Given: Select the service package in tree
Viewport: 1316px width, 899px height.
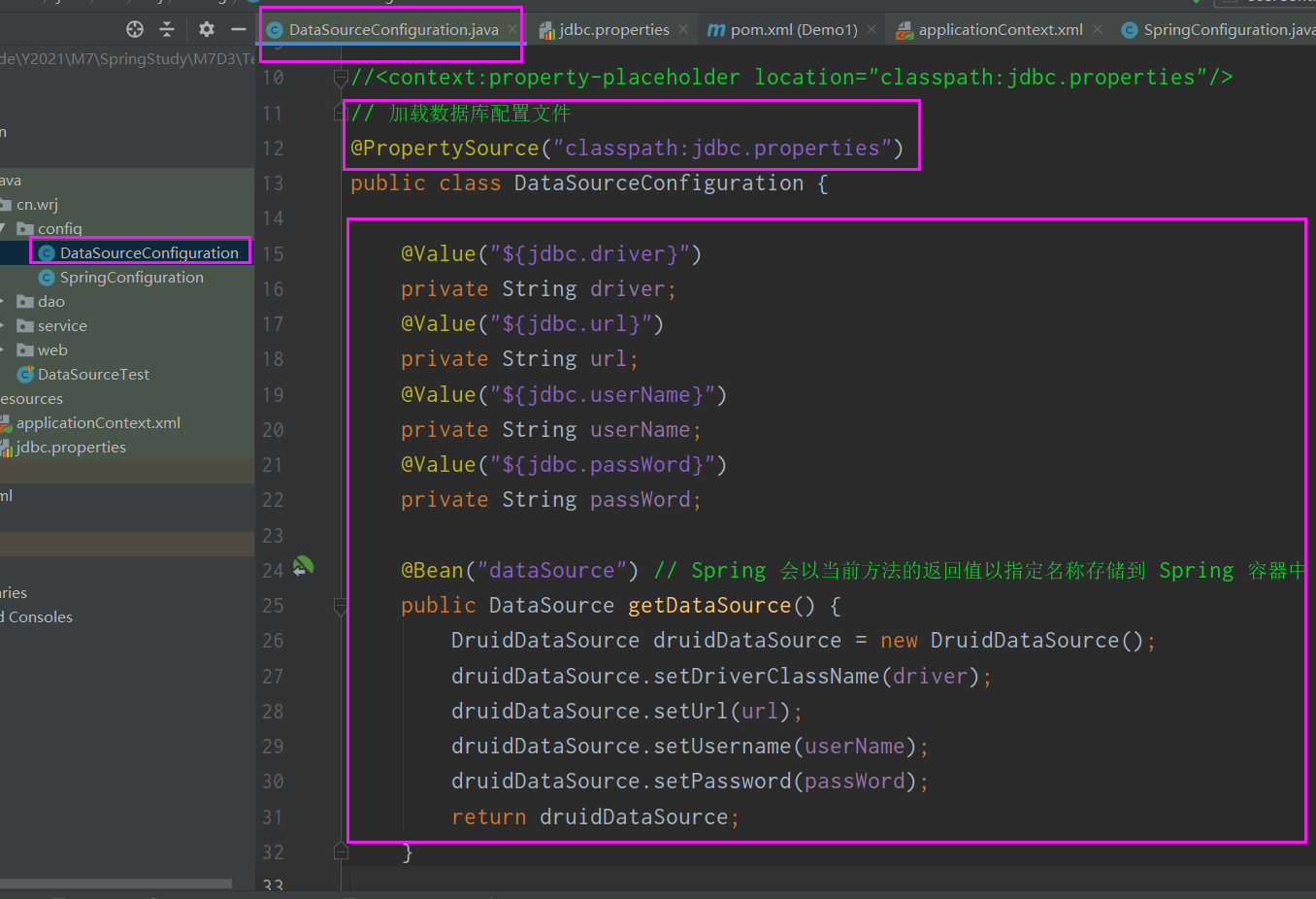Looking at the screenshot, I should point(62,326).
